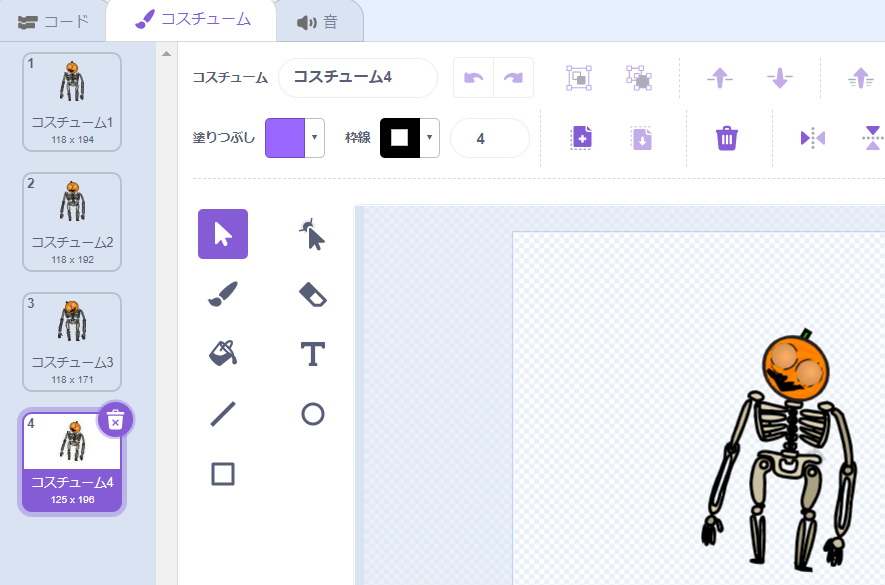Click the costume list scroll-up arrow

pos(167,54)
